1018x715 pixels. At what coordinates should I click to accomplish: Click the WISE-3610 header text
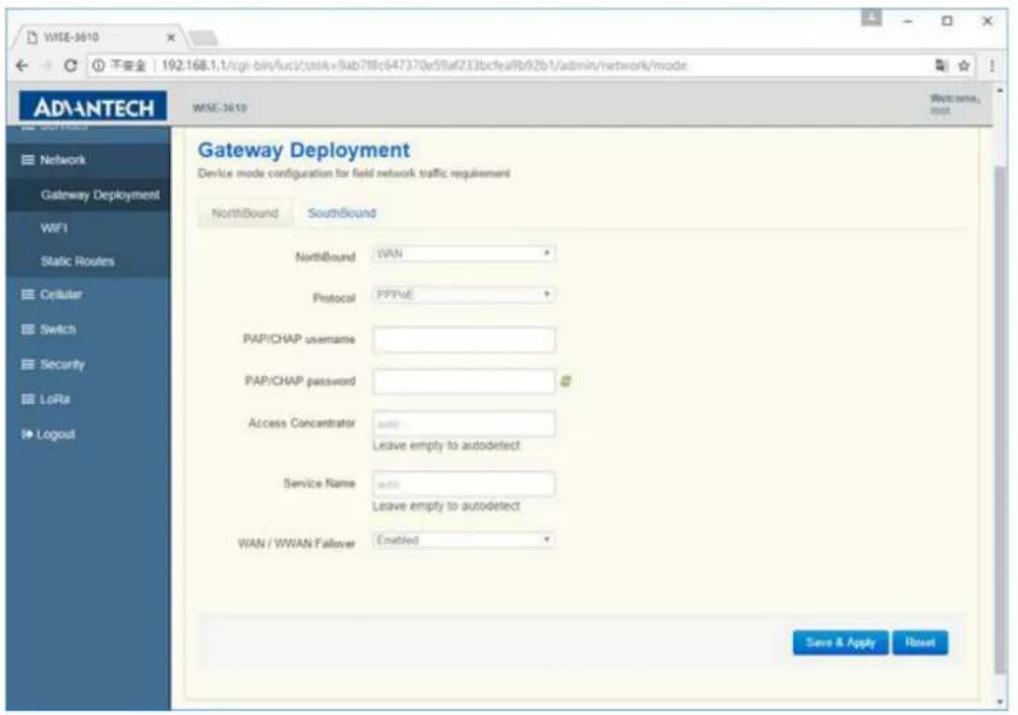[219, 108]
